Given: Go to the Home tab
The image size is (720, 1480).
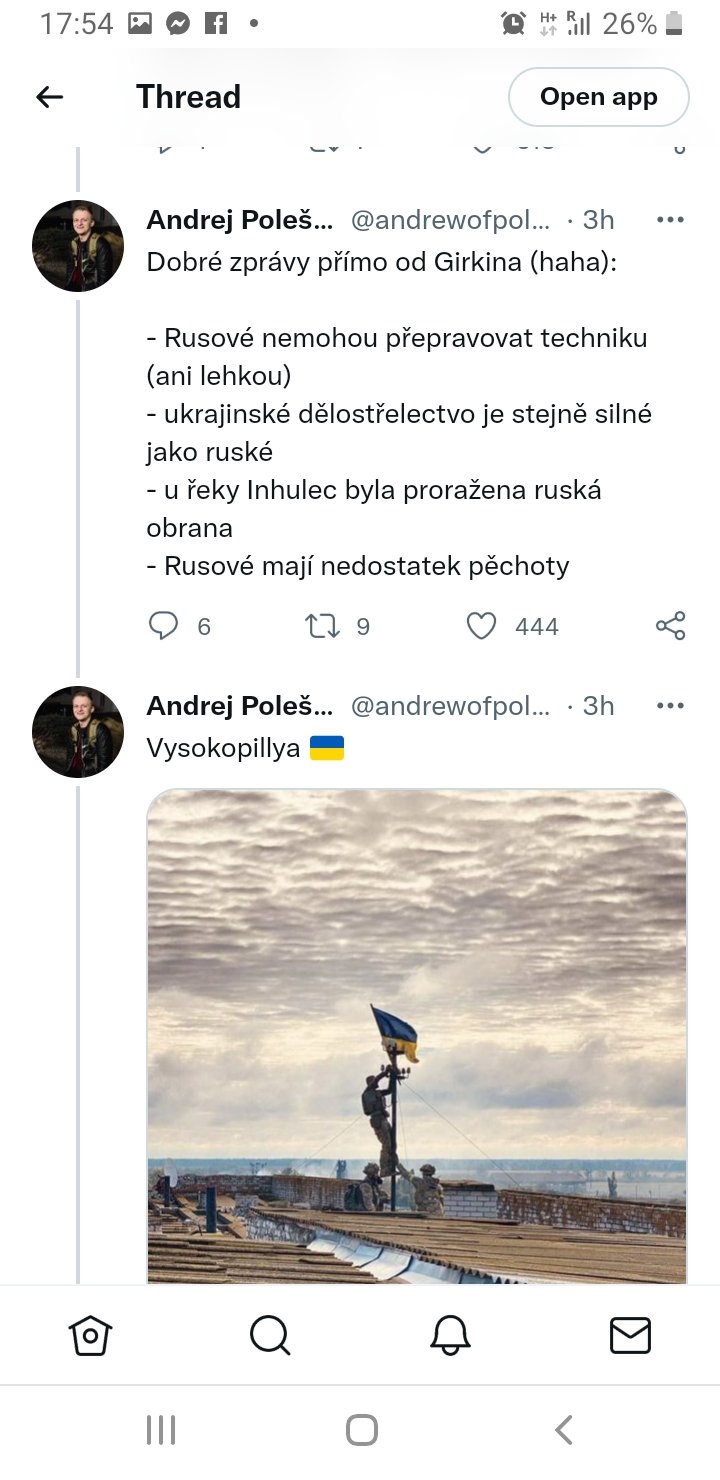Looking at the screenshot, I should [90, 1335].
